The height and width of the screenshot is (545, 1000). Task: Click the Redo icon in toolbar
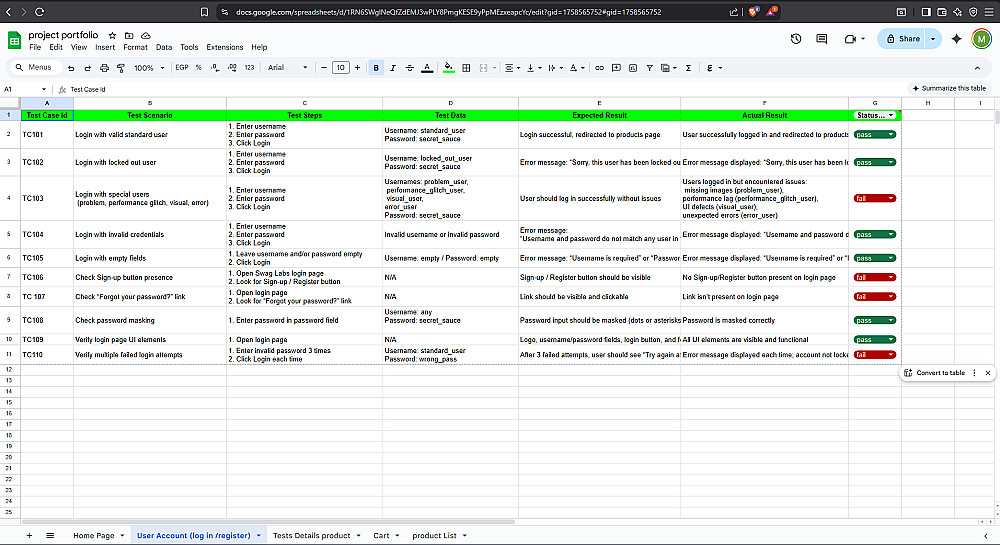[87, 68]
